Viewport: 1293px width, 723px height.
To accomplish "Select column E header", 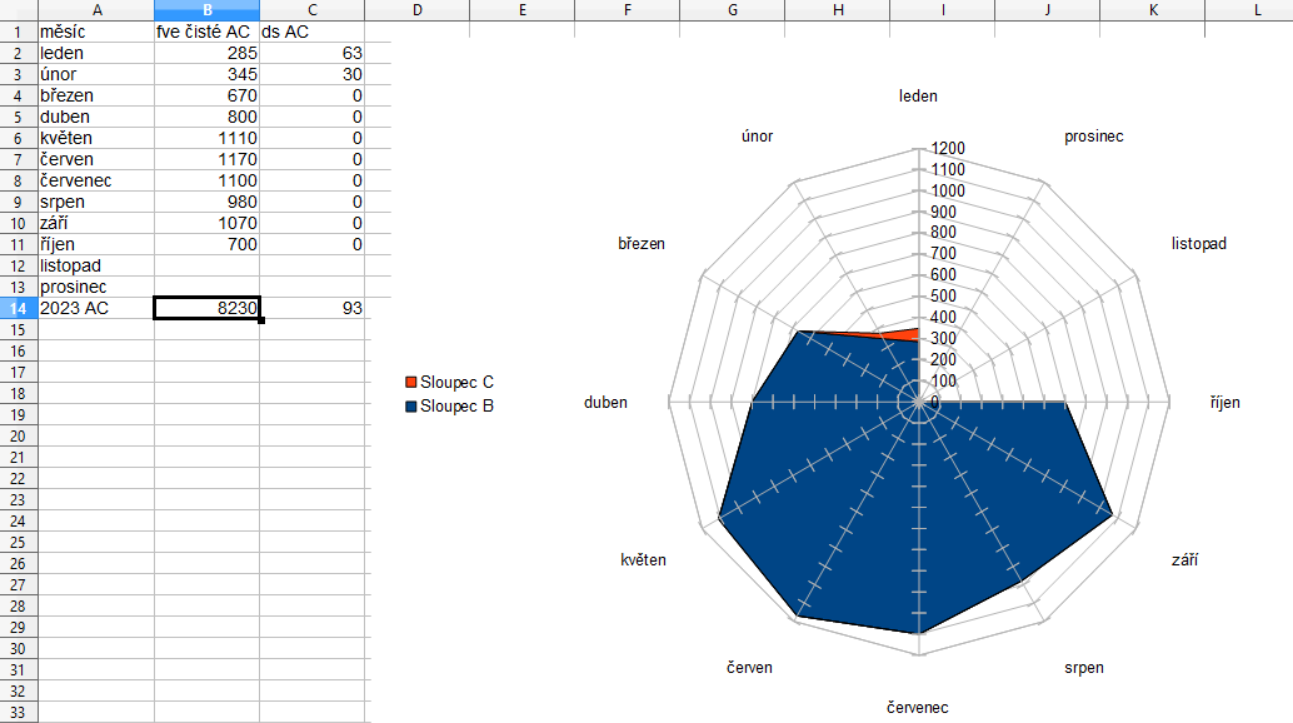I will point(522,10).
